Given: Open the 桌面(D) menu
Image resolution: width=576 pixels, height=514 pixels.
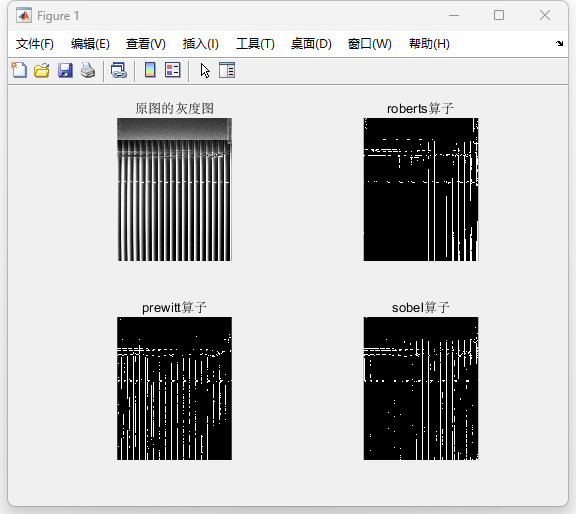Looking at the screenshot, I should (311, 44).
